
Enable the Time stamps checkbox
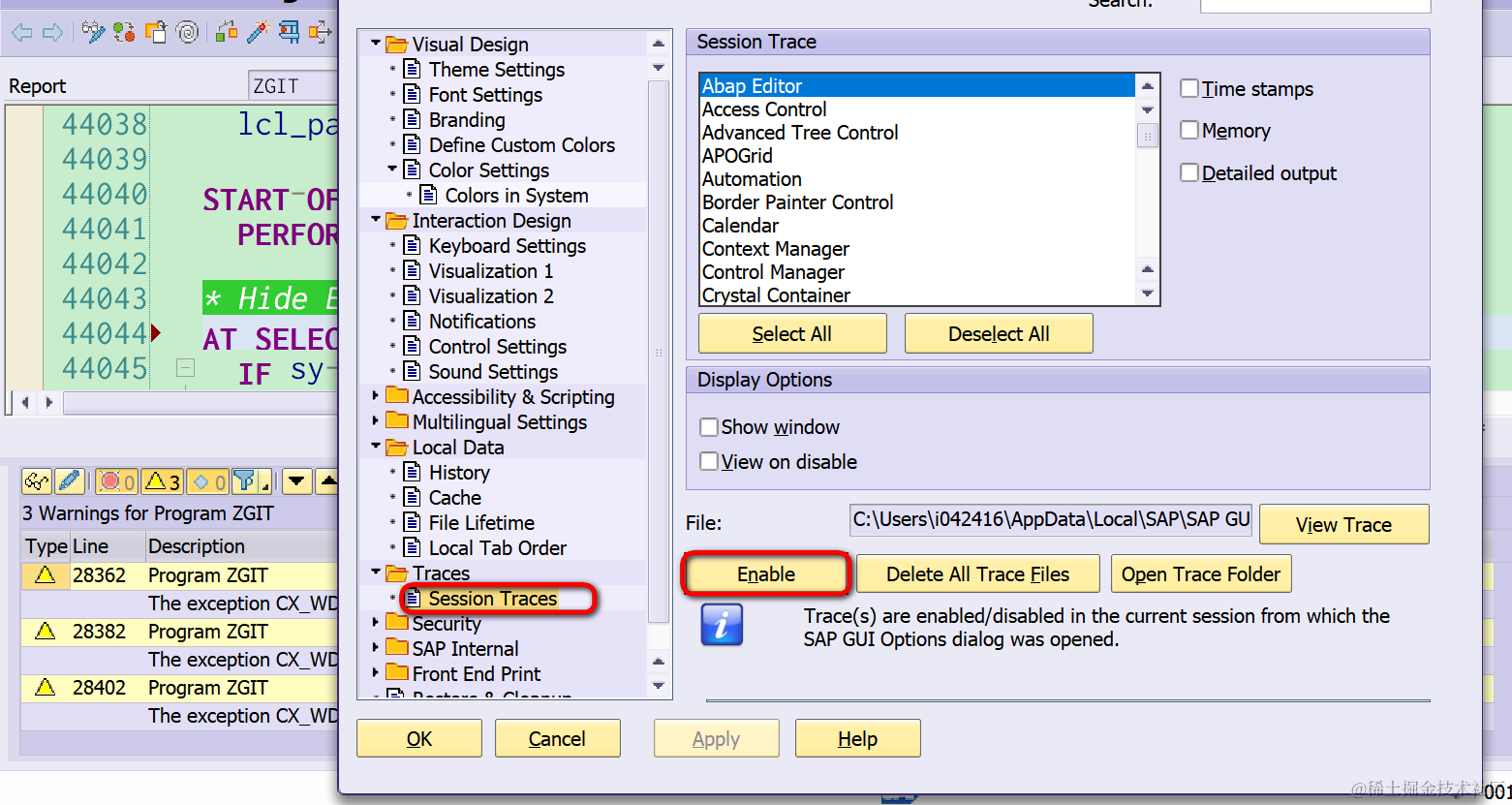point(1189,88)
